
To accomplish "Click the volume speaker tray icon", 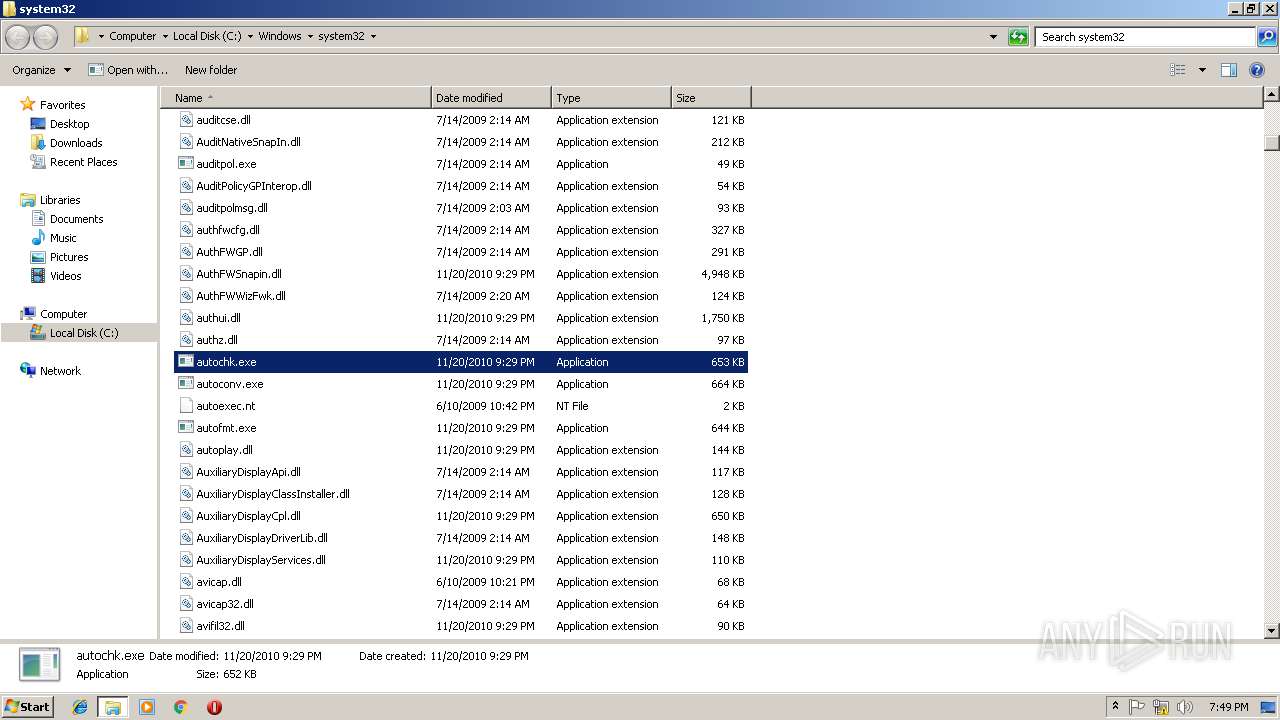I will coord(1184,707).
